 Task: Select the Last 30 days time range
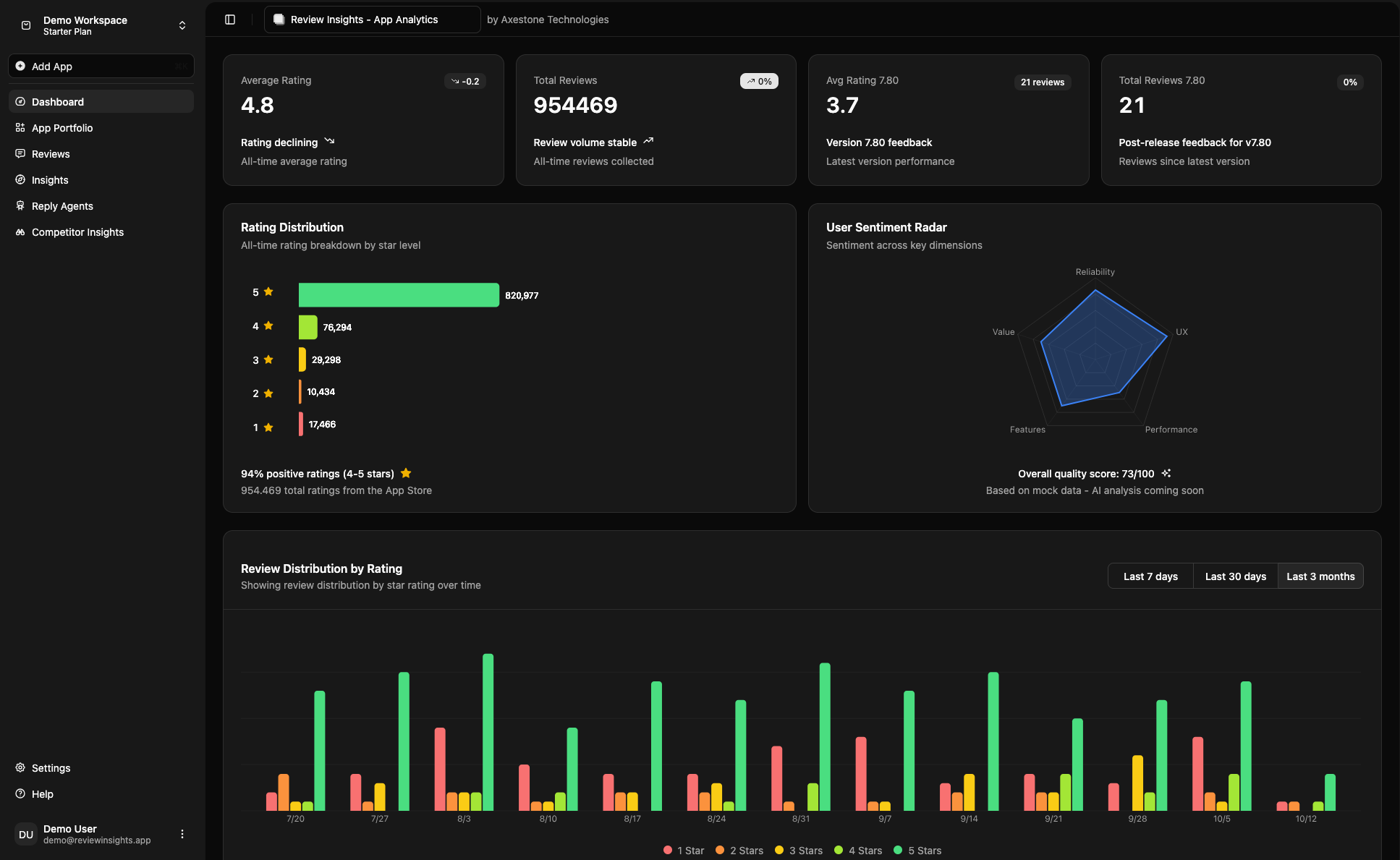click(x=1235, y=576)
